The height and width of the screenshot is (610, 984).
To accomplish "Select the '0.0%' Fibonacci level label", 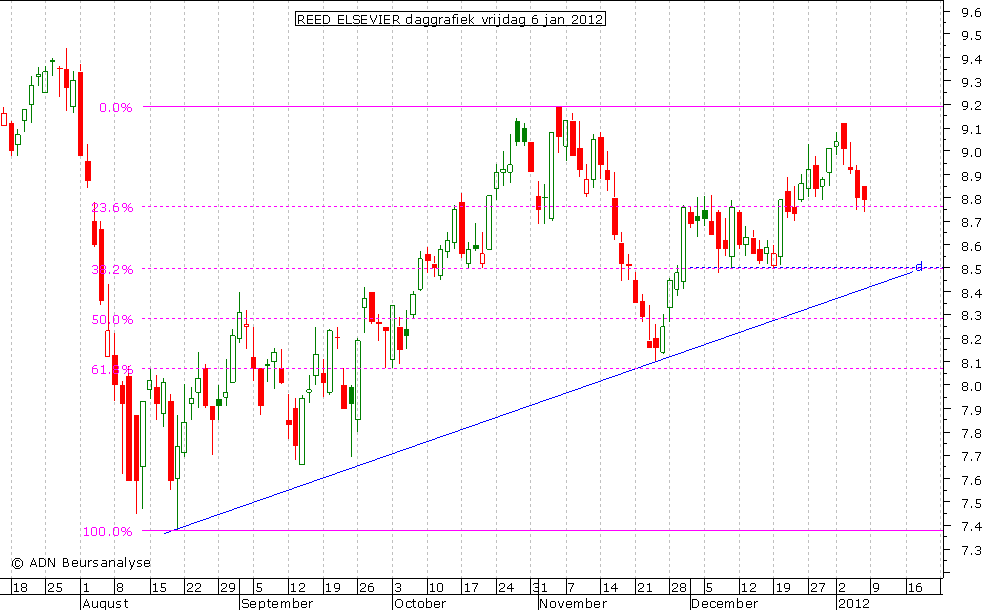I will pos(116,108).
